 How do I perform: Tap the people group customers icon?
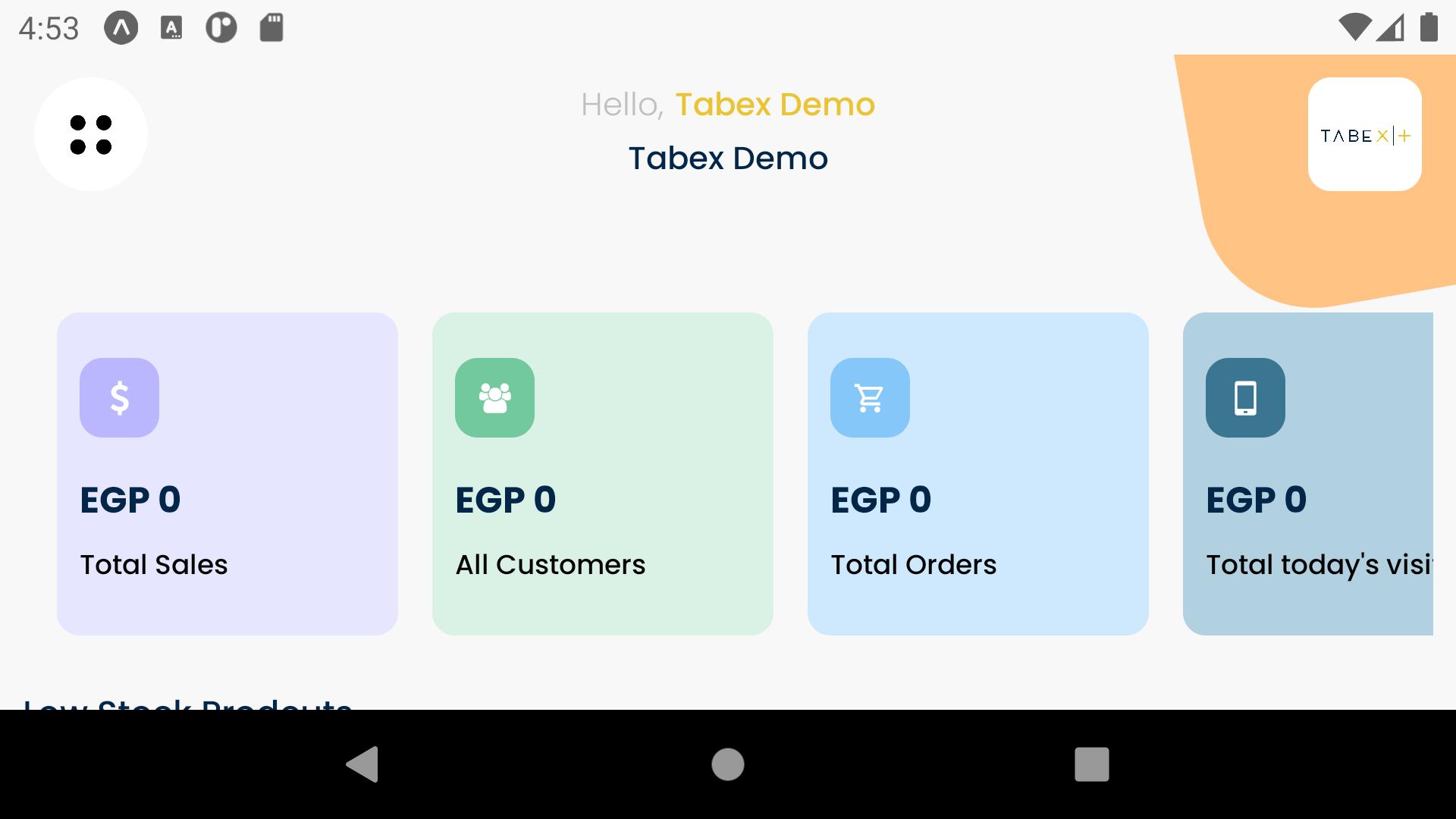pos(494,397)
